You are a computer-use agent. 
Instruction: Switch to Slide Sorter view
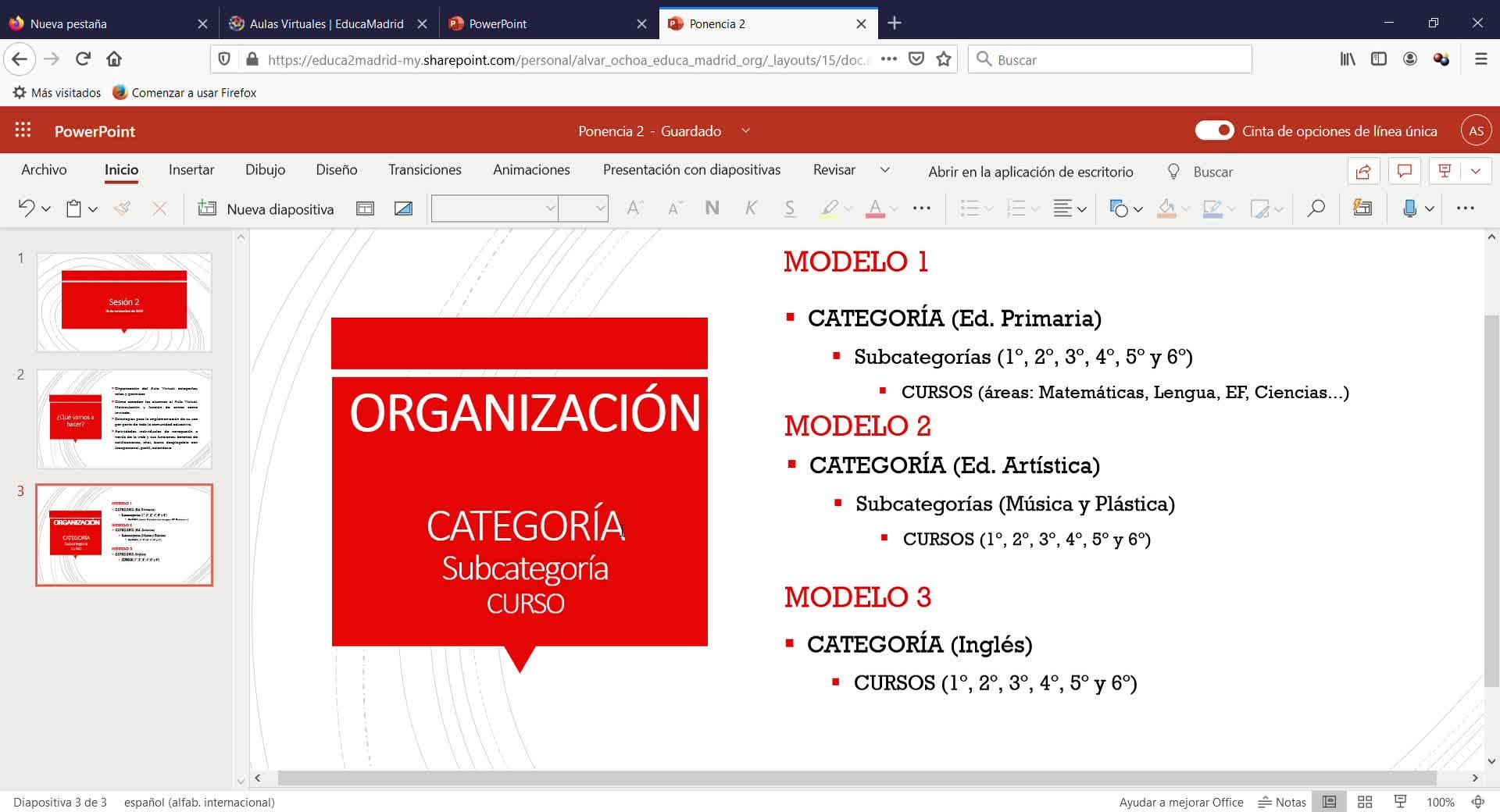click(x=1365, y=802)
